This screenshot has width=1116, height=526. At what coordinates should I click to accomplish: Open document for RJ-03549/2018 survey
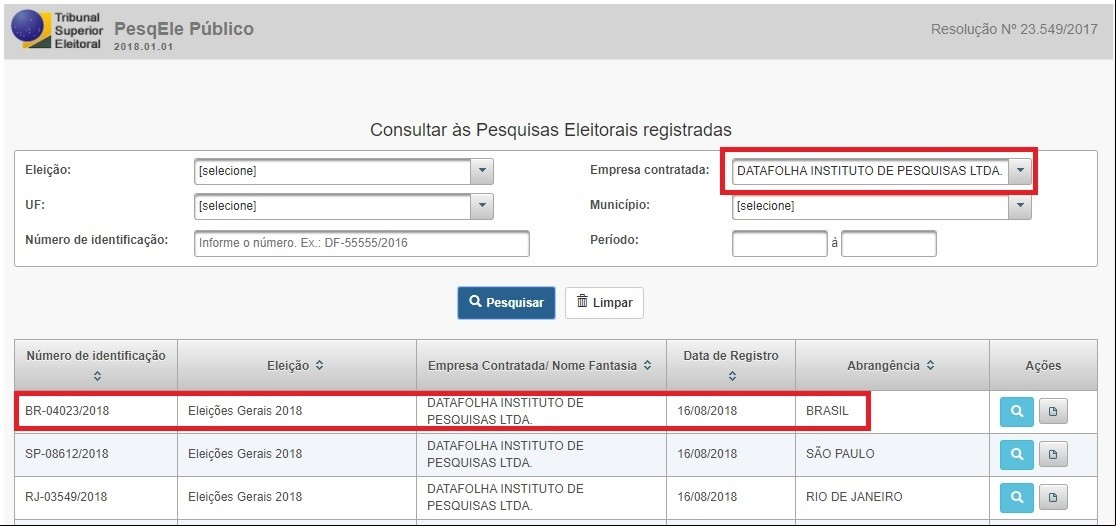[x=1053, y=498]
